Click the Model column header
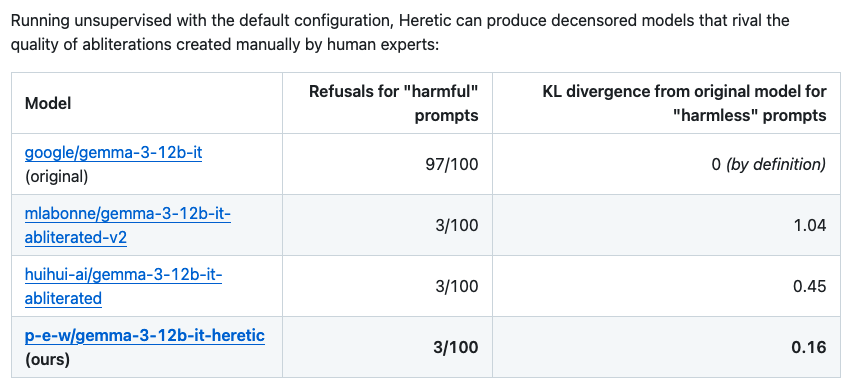Image resolution: width=850 pixels, height=385 pixels. pos(48,103)
